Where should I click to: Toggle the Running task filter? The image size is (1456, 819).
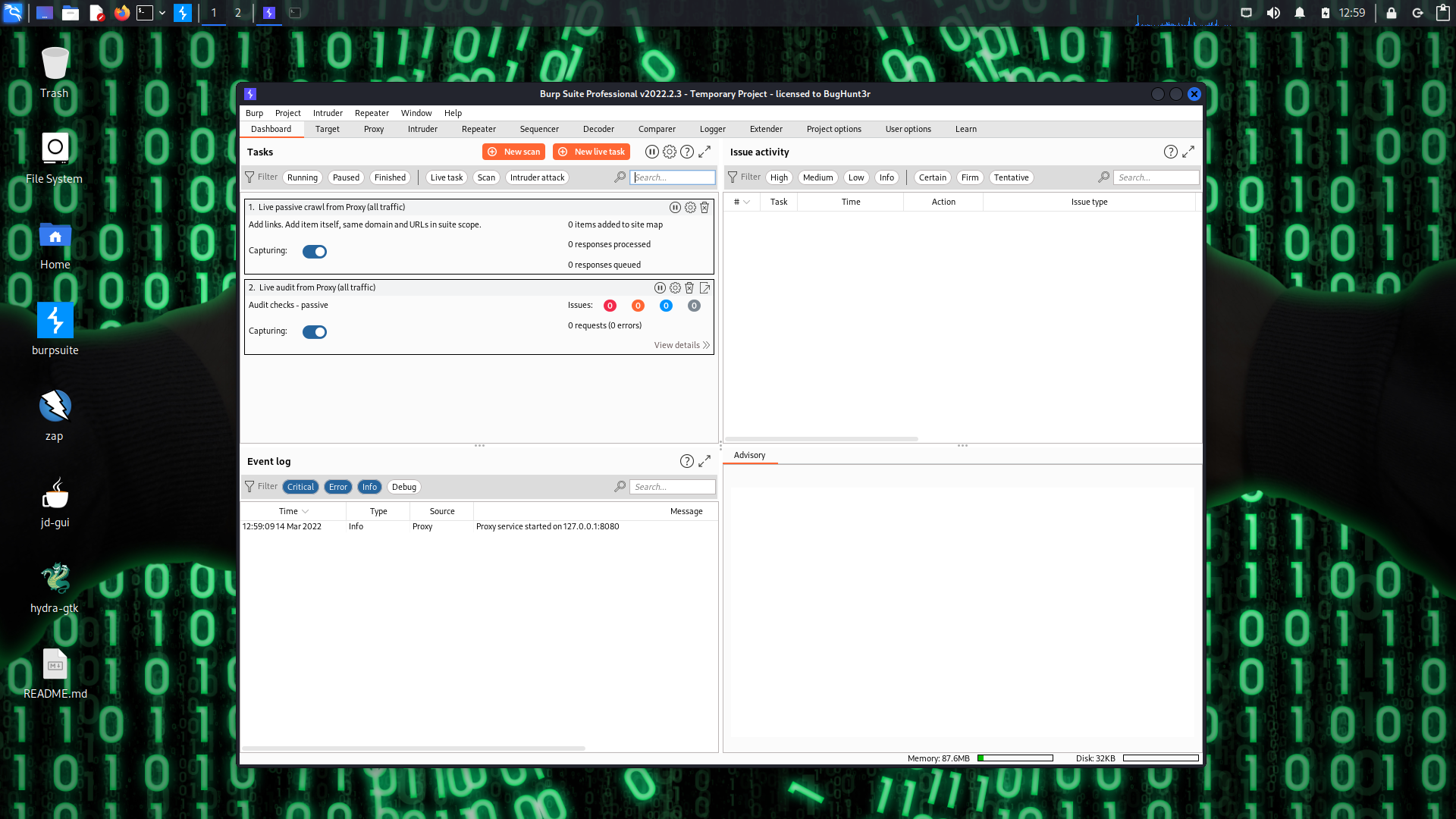click(x=303, y=177)
